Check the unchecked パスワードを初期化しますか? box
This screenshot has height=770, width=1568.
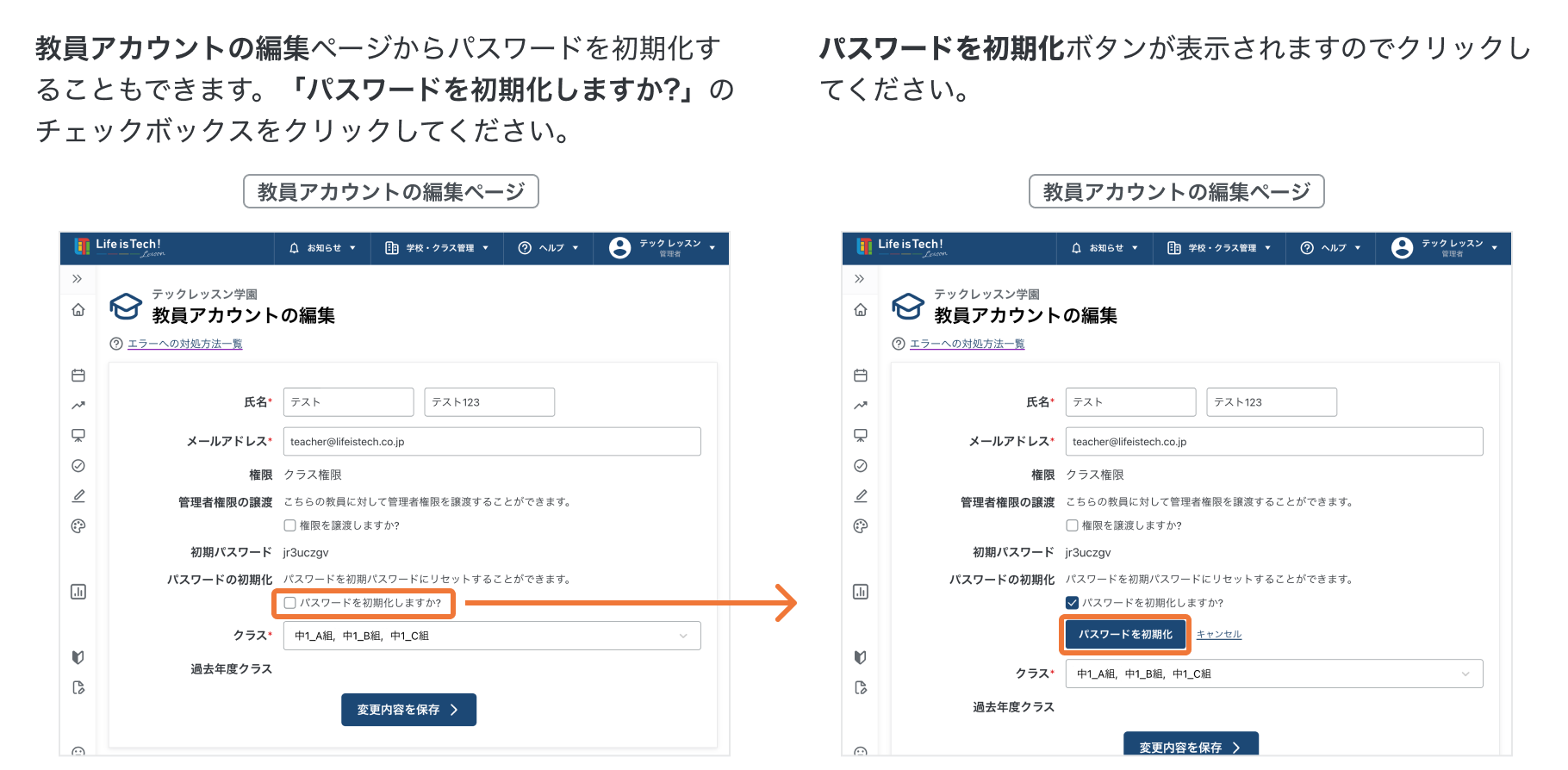[290, 603]
